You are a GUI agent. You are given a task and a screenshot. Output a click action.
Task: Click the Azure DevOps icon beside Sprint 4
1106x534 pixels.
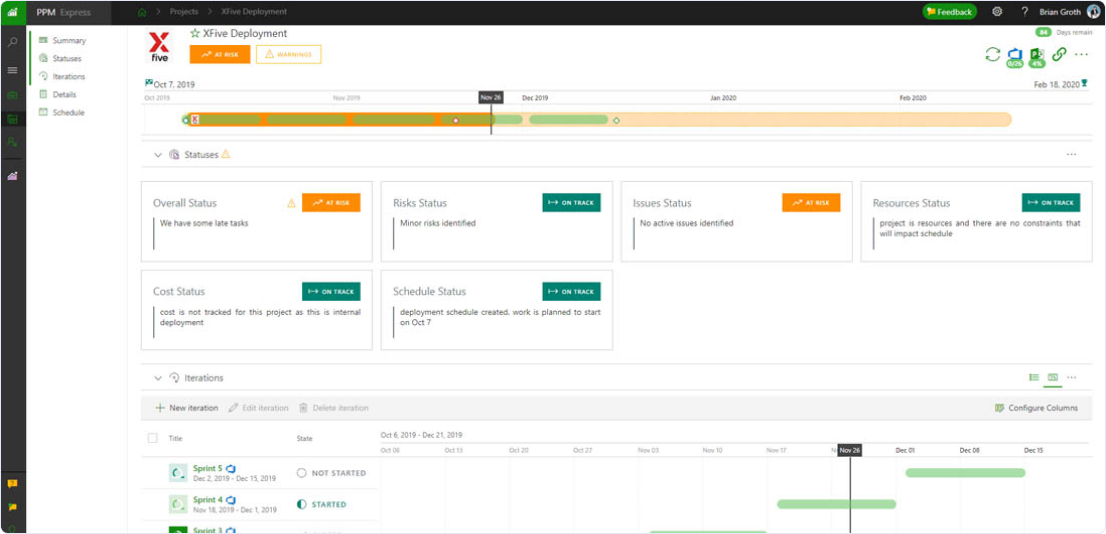[x=231, y=500]
